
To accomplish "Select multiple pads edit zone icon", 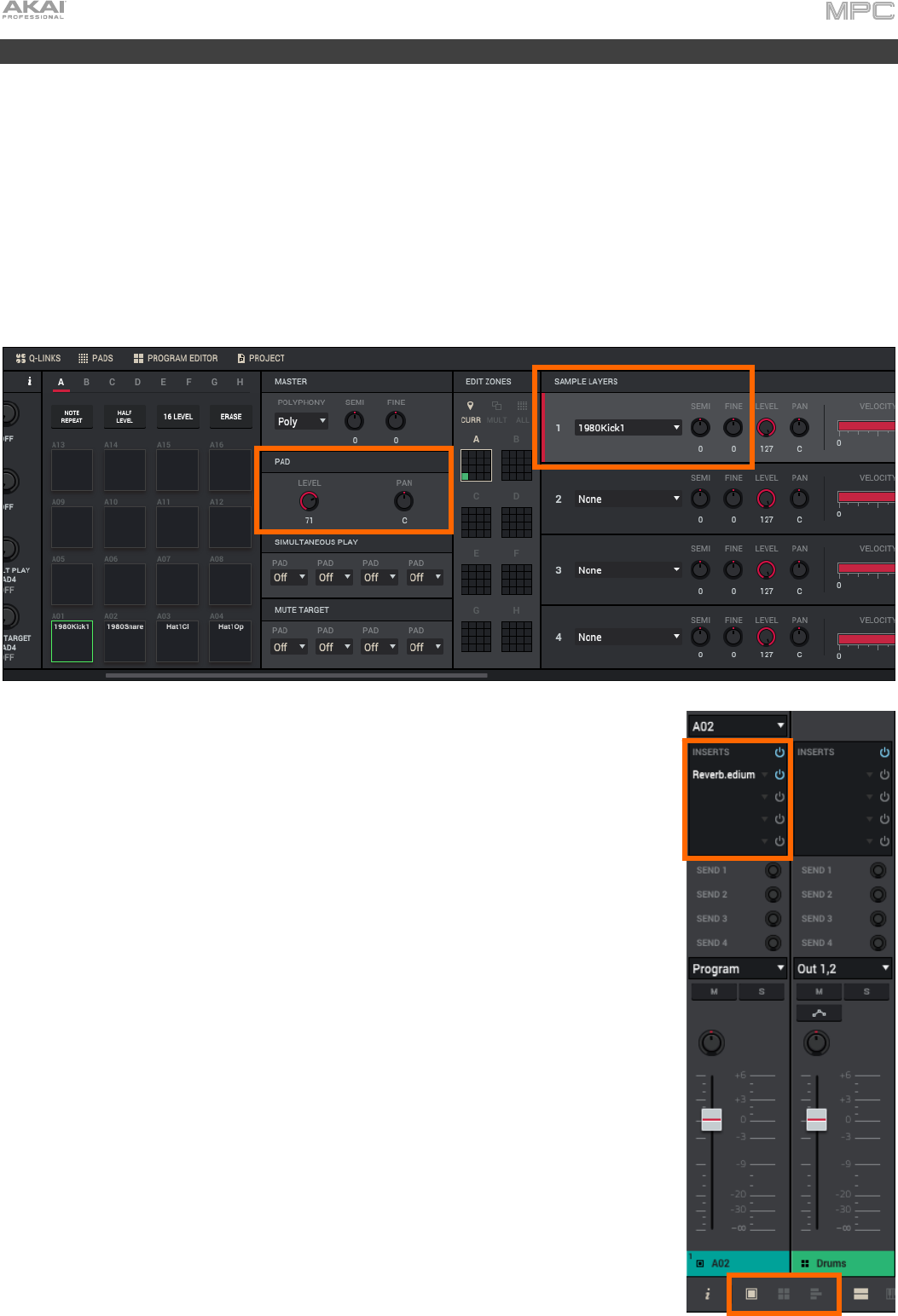I will (496, 406).
